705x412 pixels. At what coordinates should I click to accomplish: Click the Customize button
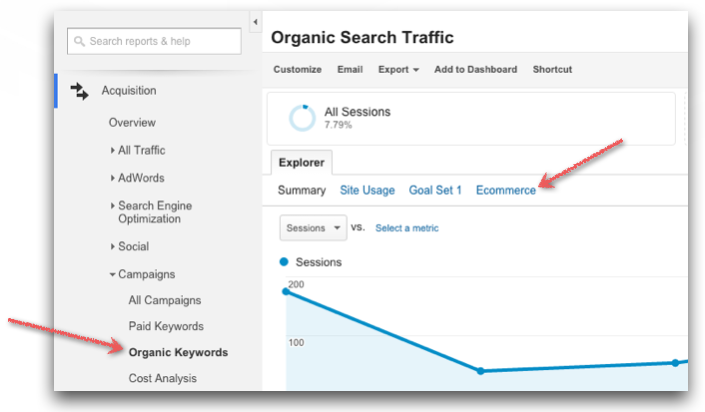[297, 69]
